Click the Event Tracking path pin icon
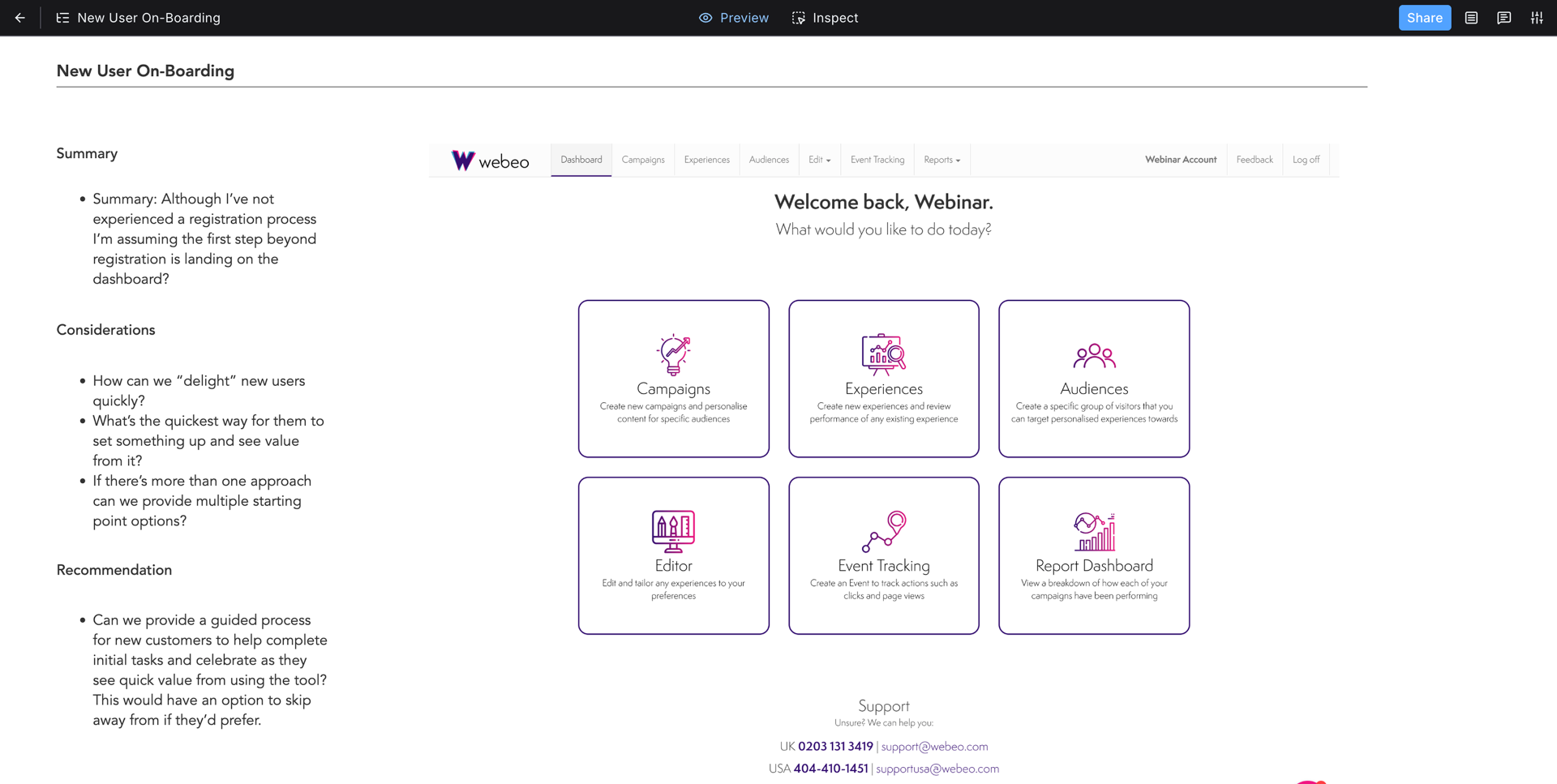1557x784 pixels. click(883, 531)
